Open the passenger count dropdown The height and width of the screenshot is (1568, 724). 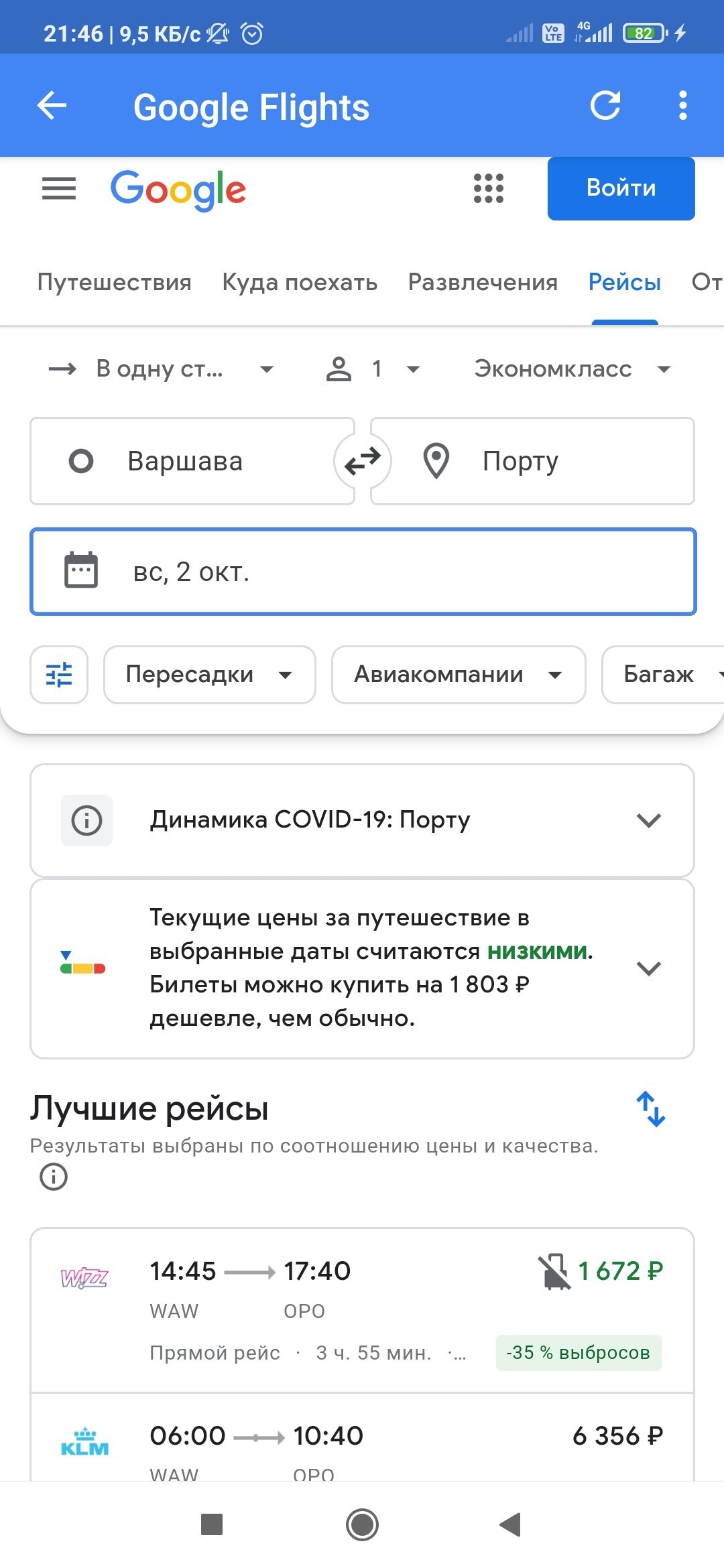click(373, 369)
